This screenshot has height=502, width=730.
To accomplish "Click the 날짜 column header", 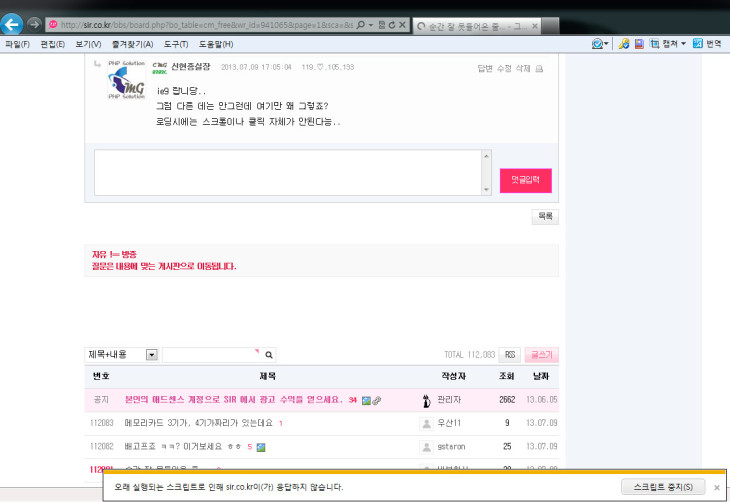I will click(541, 376).
